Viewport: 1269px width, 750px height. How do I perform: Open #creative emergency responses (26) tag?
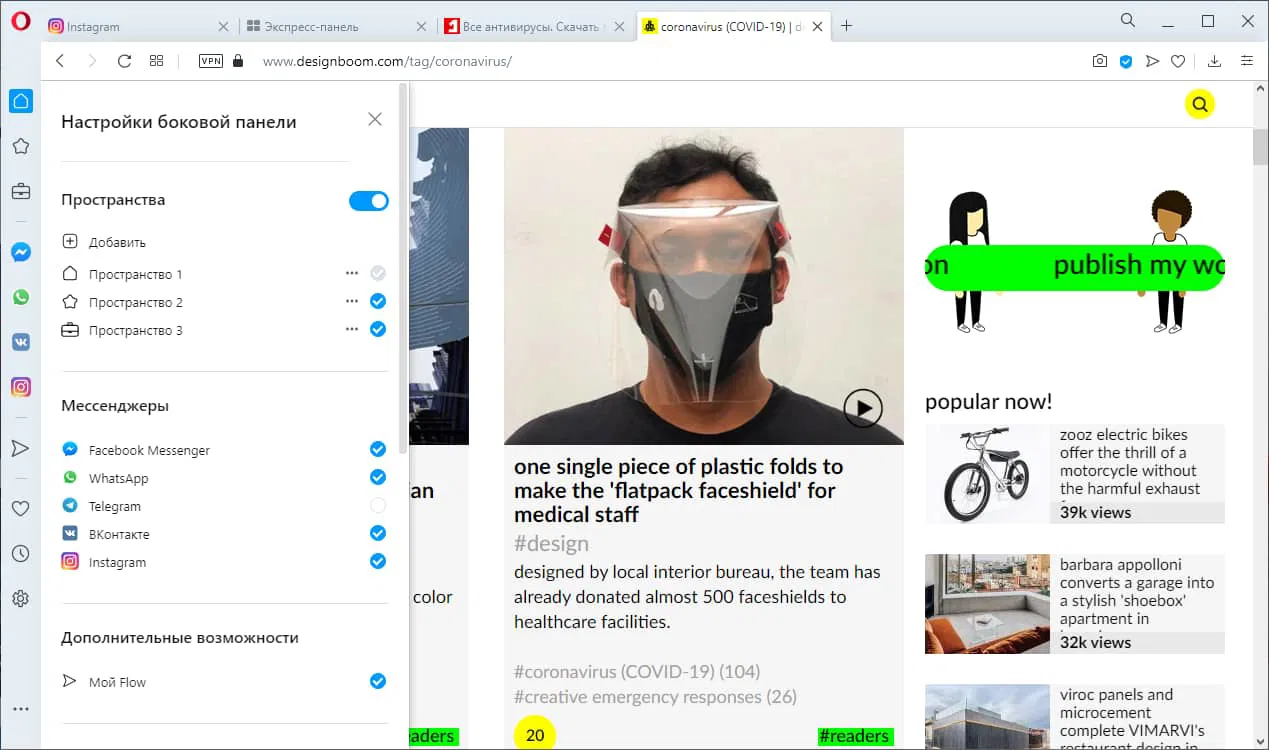click(655, 697)
